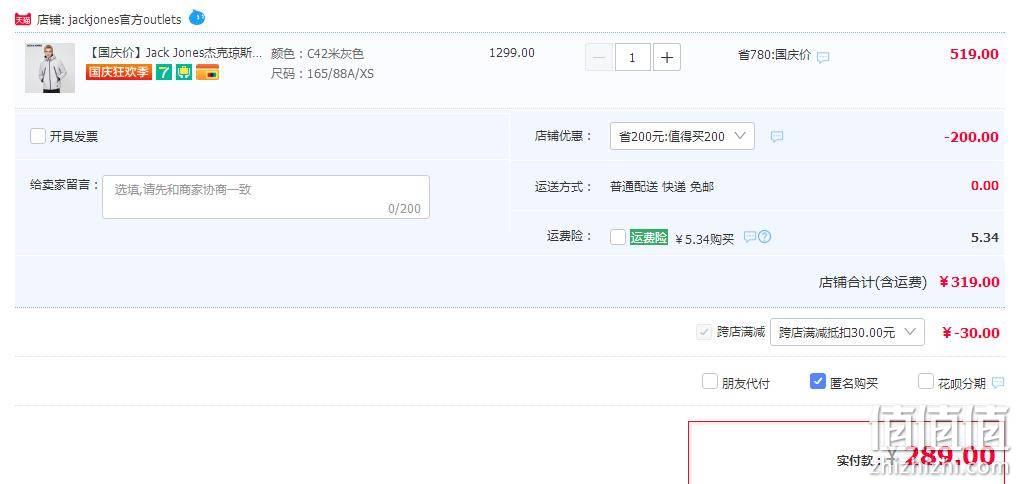The width and height of the screenshot is (1019, 484).
Task: Click the quantity input field
Action: tap(632, 58)
